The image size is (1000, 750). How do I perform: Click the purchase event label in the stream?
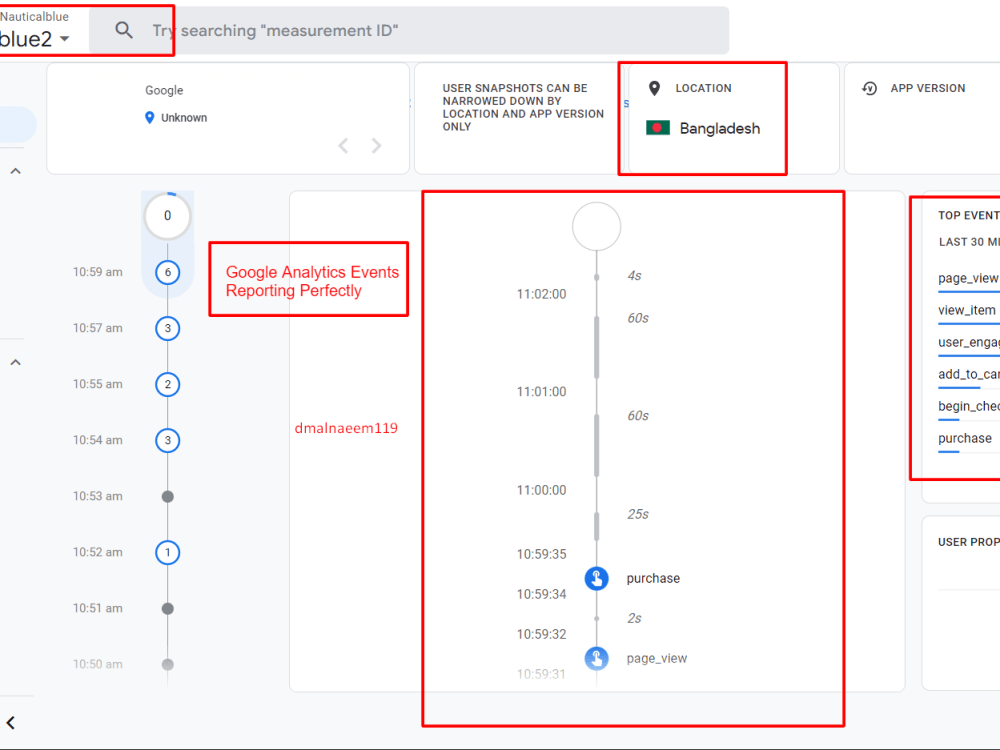point(653,578)
